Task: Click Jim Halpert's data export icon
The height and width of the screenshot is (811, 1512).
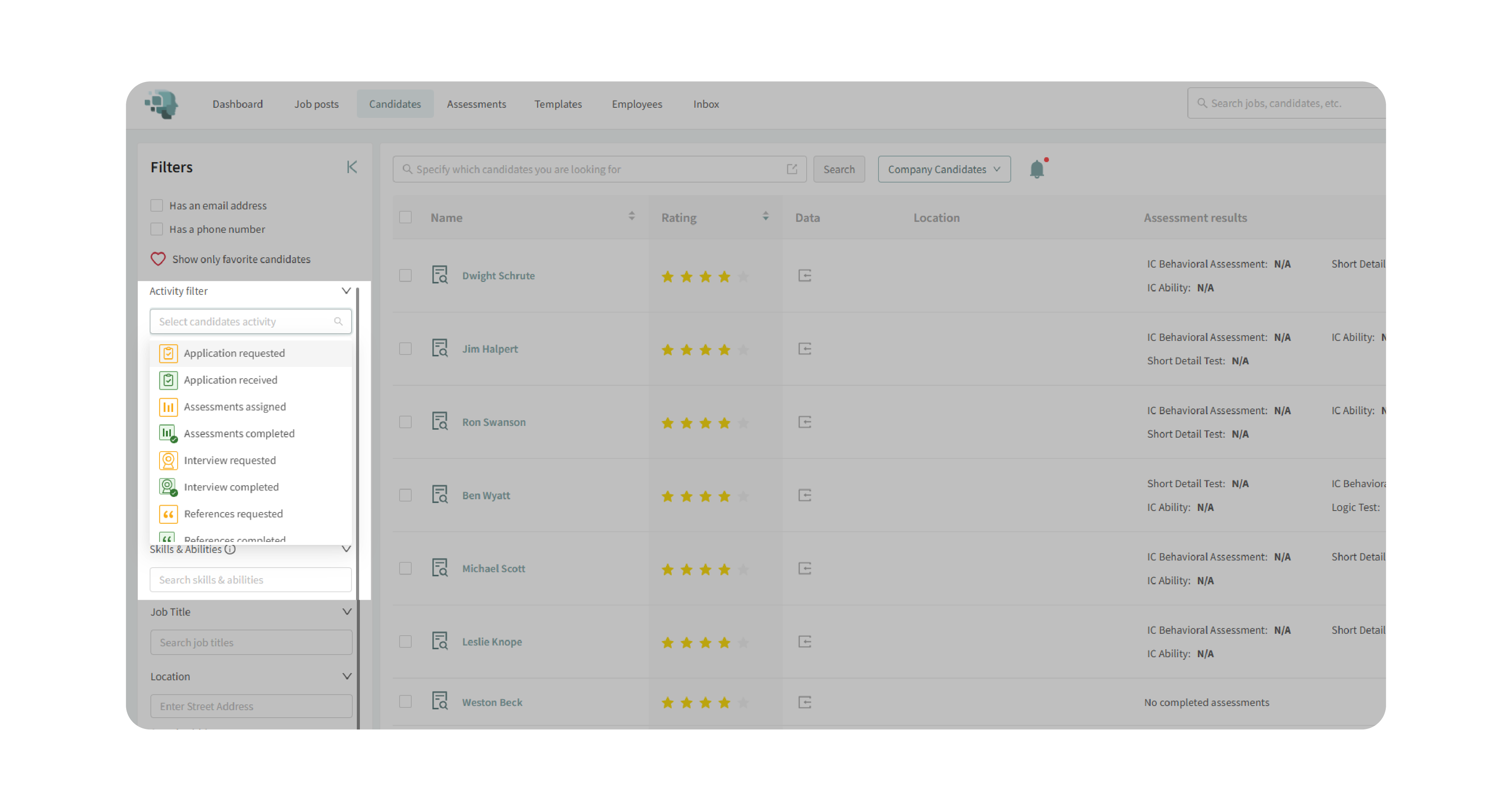Action: [x=805, y=348]
